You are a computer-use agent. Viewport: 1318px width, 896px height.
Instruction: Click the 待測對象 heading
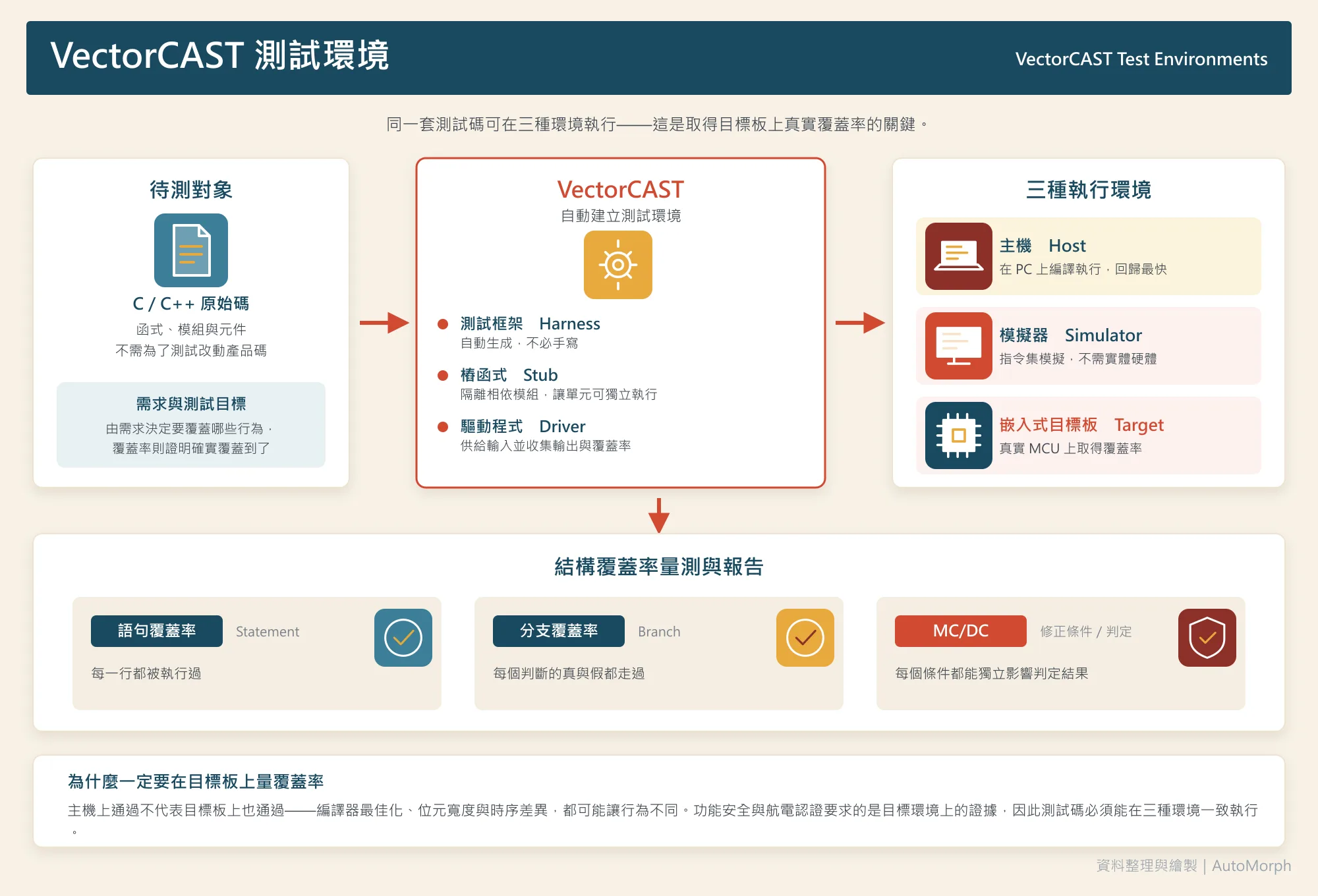point(191,190)
